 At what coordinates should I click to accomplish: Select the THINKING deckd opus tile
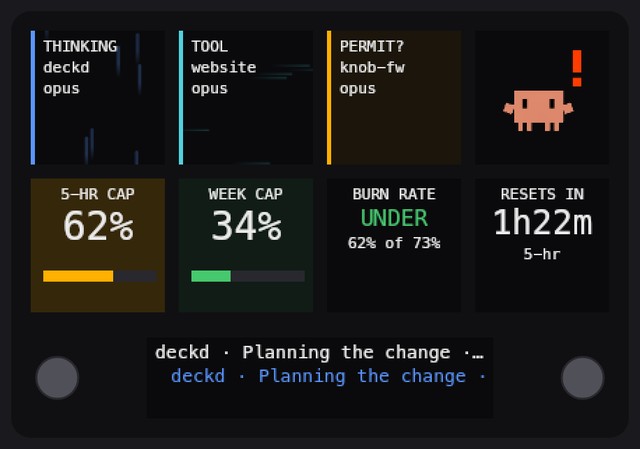click(98, 98)
